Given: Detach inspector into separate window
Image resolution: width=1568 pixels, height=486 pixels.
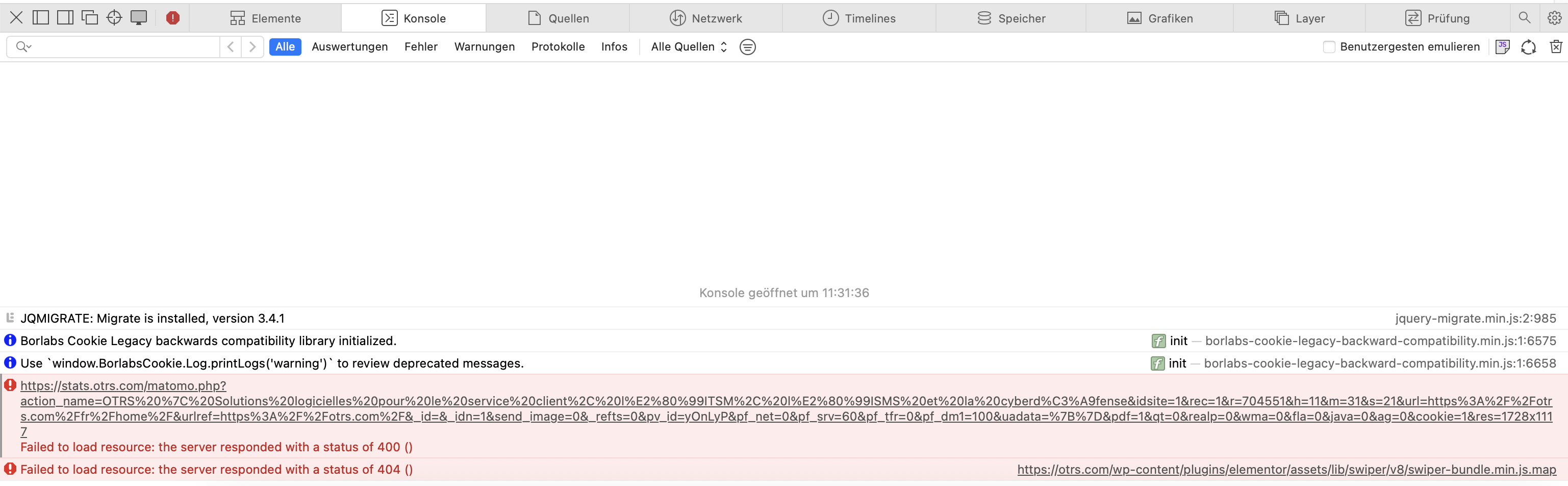Looking at the screenshot, I should 89,18.
